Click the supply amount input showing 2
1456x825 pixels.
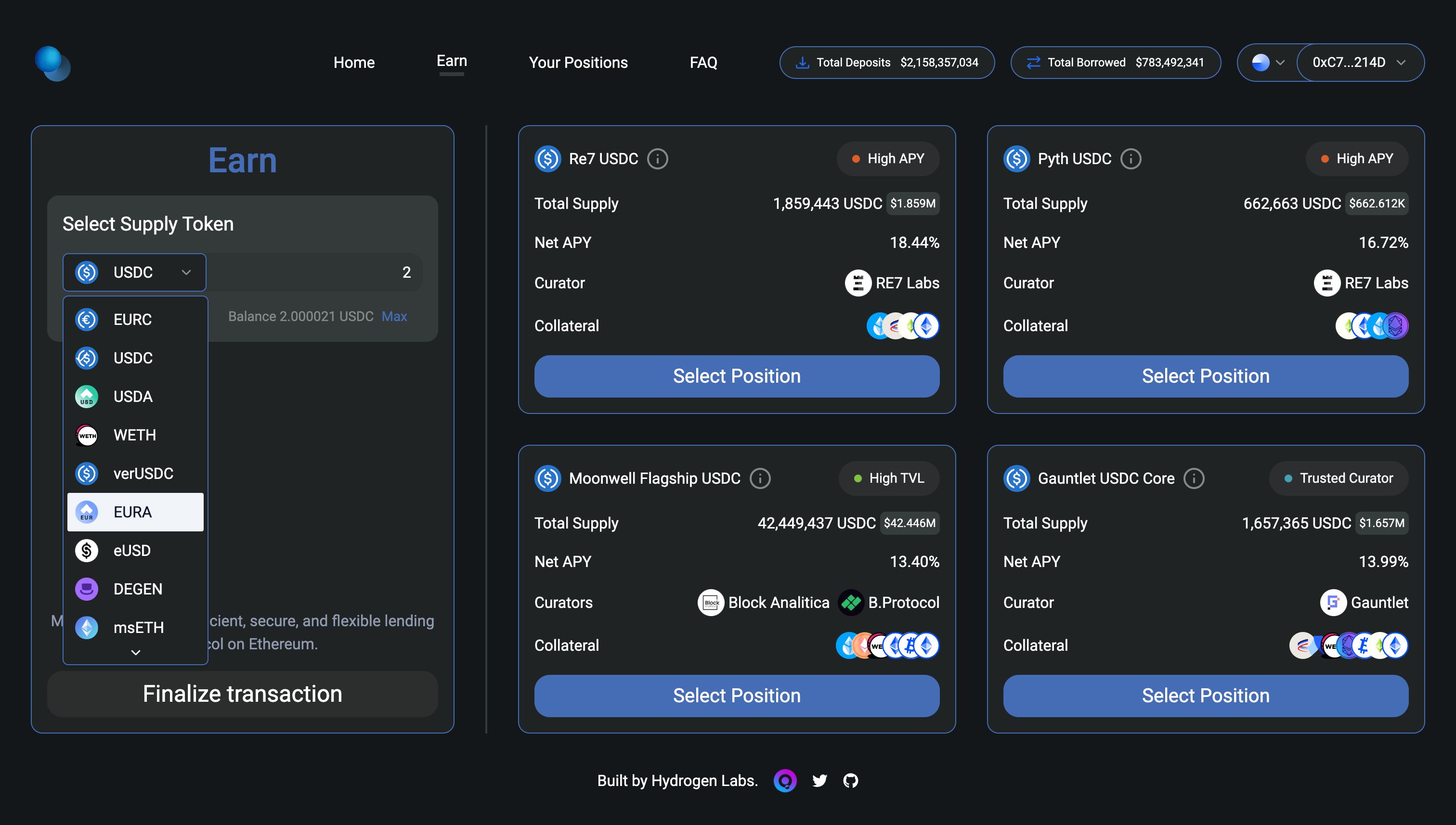314,272
